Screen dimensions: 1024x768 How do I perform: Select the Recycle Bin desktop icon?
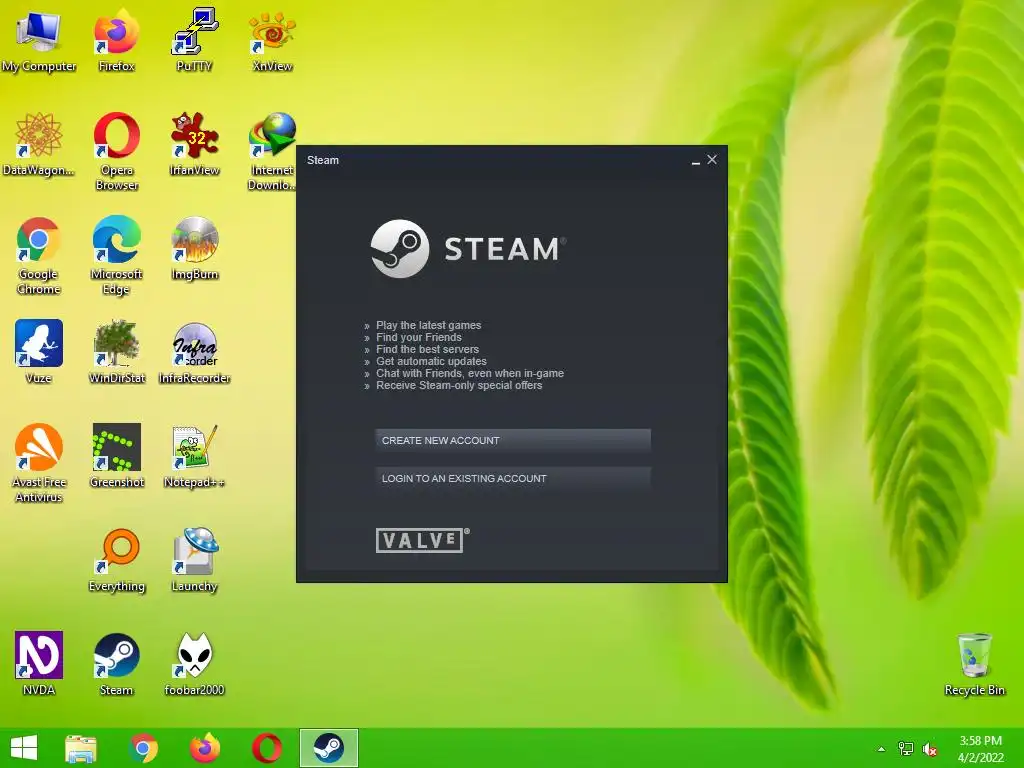click(x=974, y=664)
